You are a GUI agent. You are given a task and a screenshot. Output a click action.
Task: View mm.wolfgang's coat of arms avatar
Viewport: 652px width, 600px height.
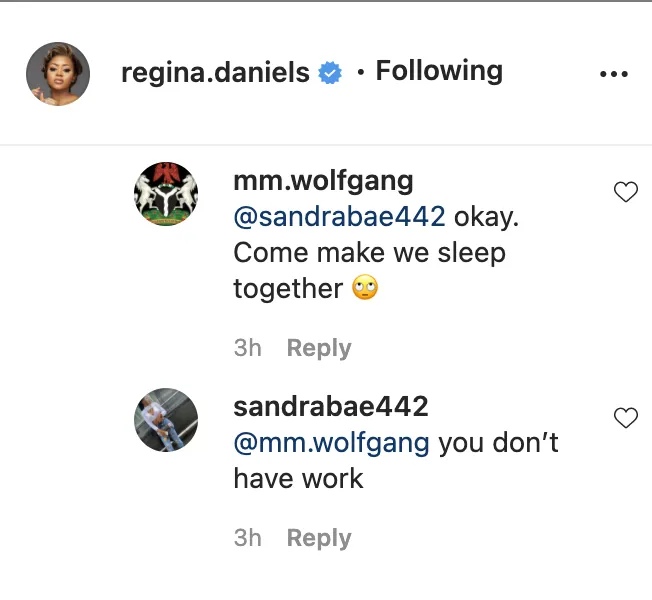click(165, 193)
